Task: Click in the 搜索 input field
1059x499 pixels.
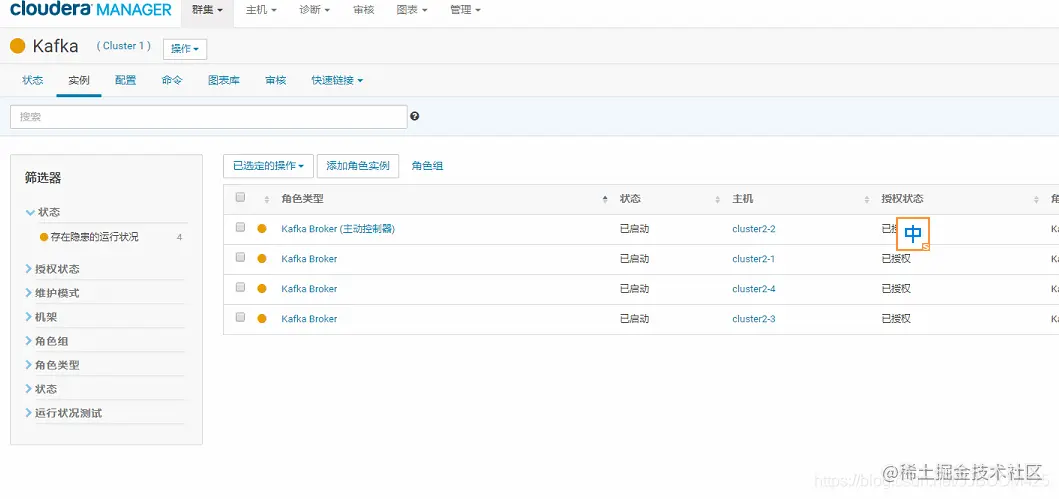Action: coord(209,117)
